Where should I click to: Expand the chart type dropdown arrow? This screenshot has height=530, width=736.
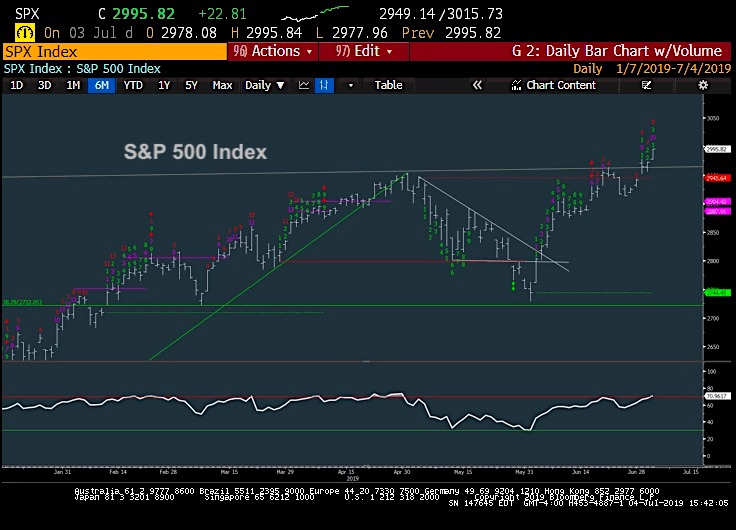point(350,85)
